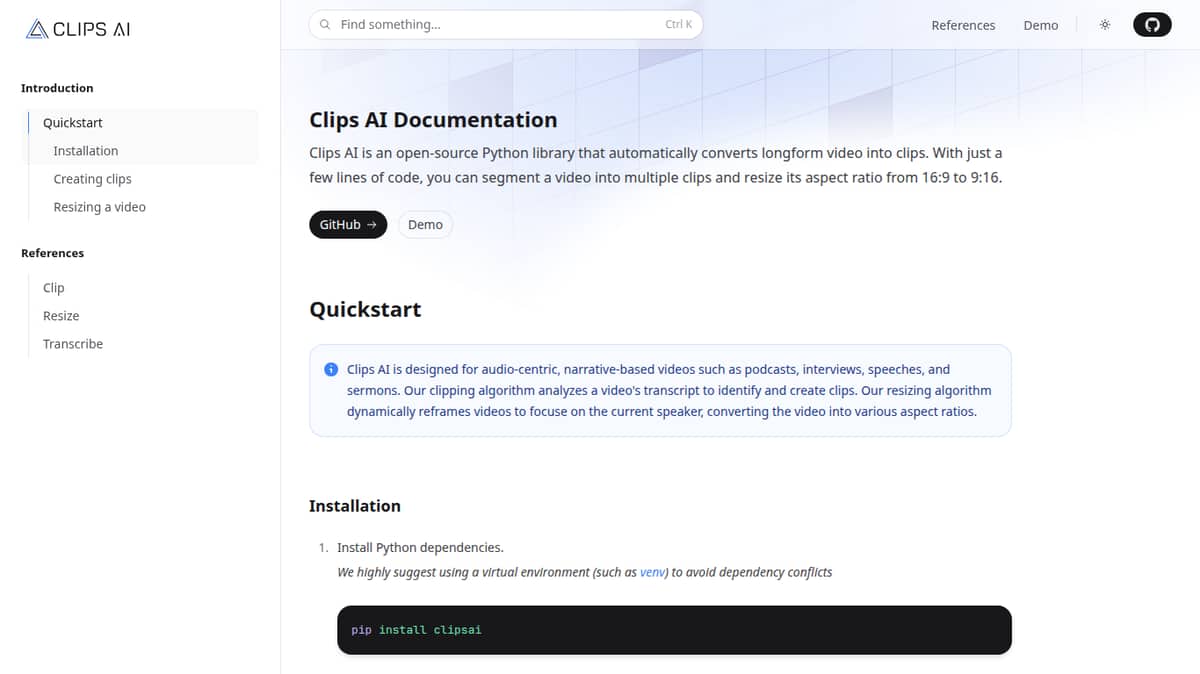Go to Creating clips in the sidebar

coord(92,179)
